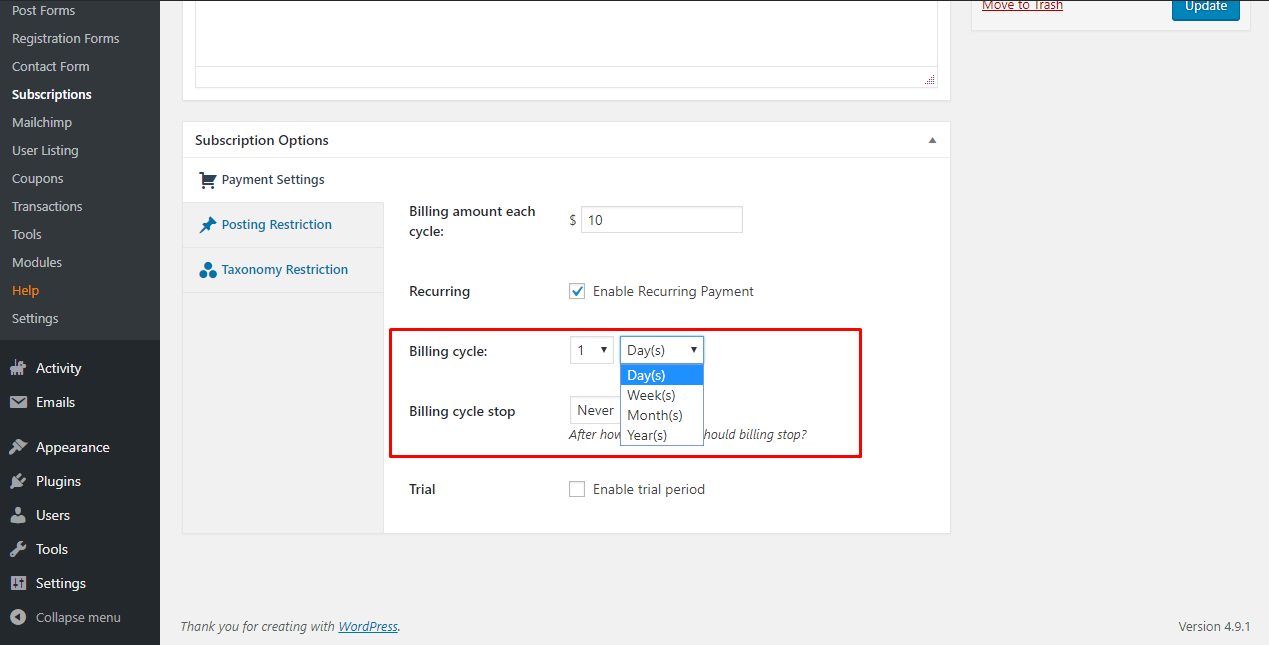The width and height of the screenshot is (1269, 645).
Task: Open the Billing cycle stop Never dropdown
Action: (595, 410)
